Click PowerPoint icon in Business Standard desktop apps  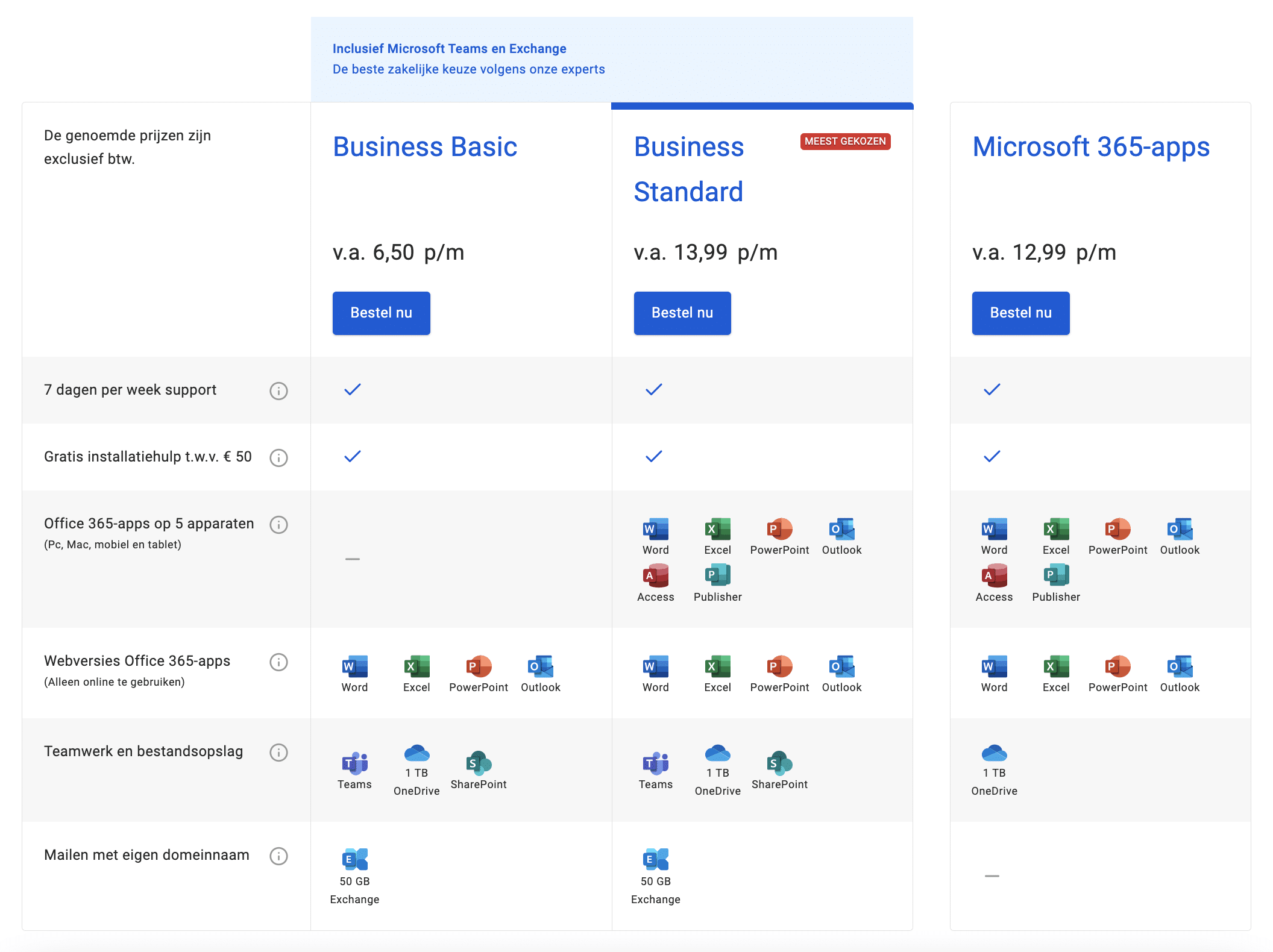pyautogui.click(x=779, y=529)
